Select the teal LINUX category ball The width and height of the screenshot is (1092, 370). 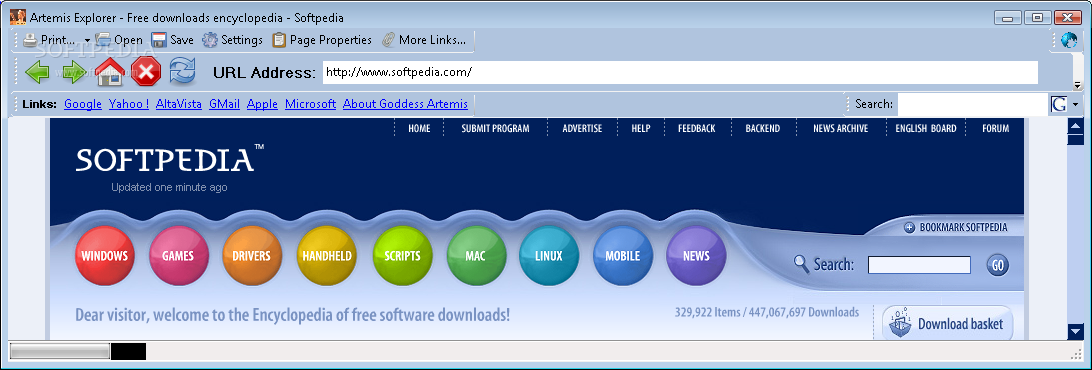click(x=549, y=256)
